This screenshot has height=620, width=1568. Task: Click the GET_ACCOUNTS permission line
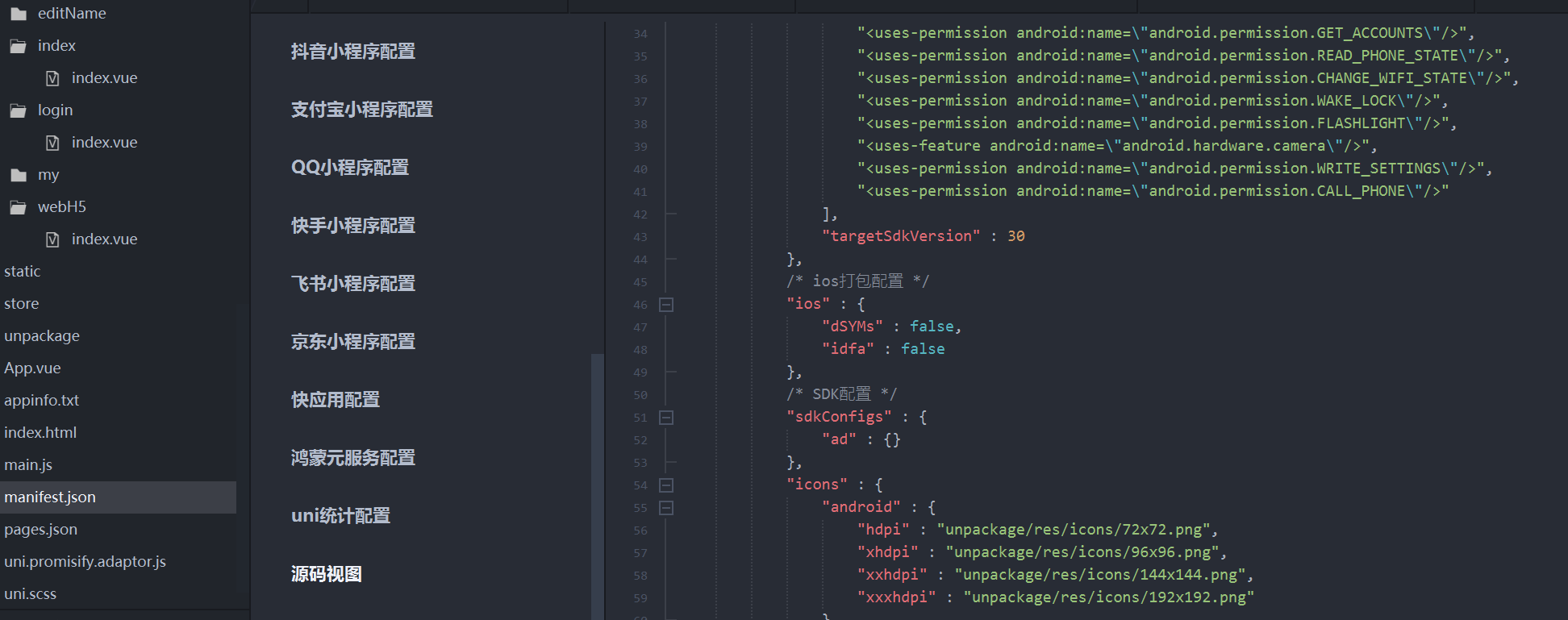point(1166,33)
